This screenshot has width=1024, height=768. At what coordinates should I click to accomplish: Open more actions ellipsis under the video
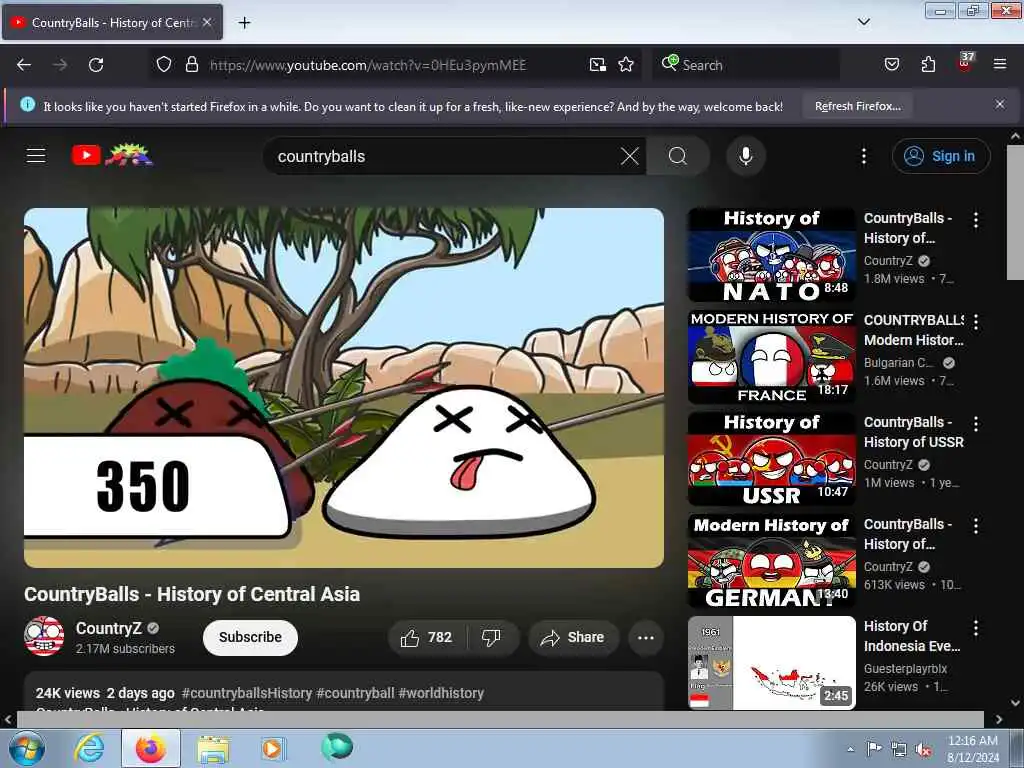pyautogui.click(x=645, y=637)
